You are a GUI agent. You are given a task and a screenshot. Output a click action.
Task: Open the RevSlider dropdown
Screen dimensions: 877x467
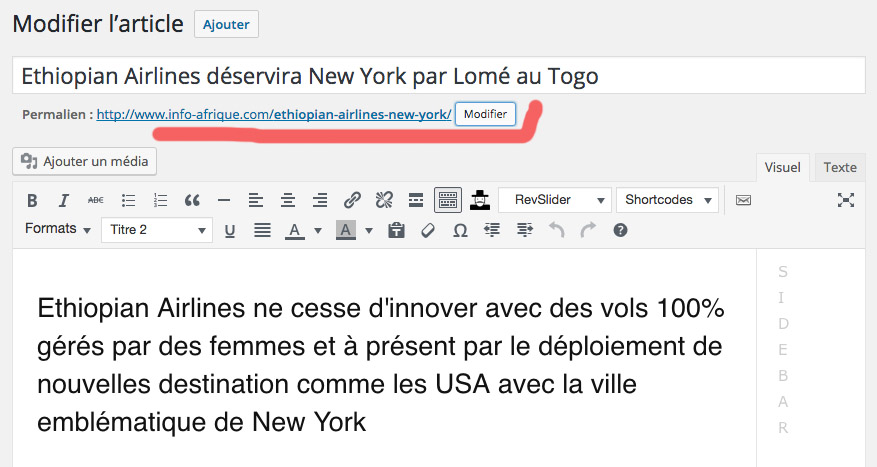coord(555,200)
